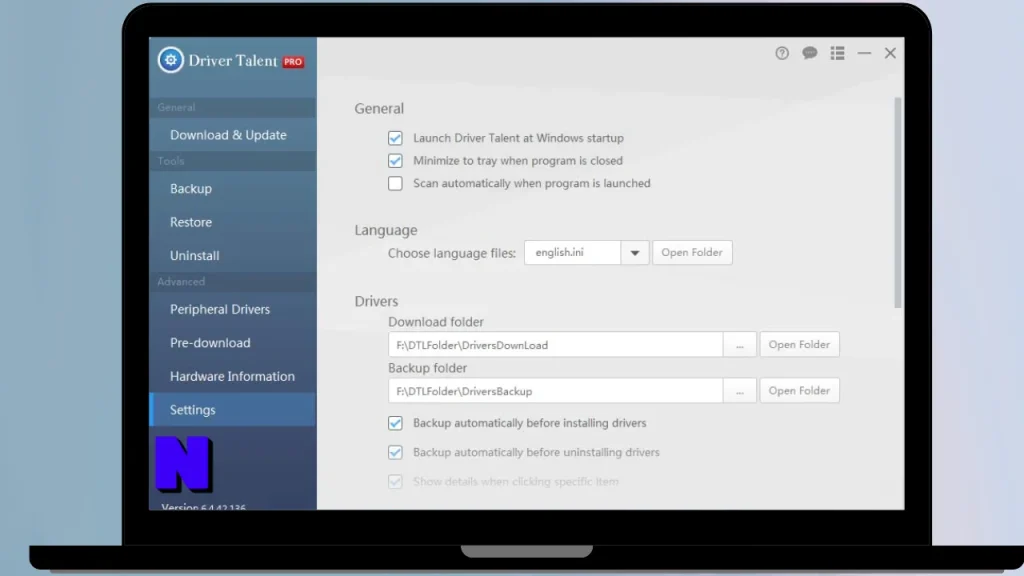Screen dimensions: 1024x576
Task: Click the Tools sidebar category label
Action: [x=171, y=161]
